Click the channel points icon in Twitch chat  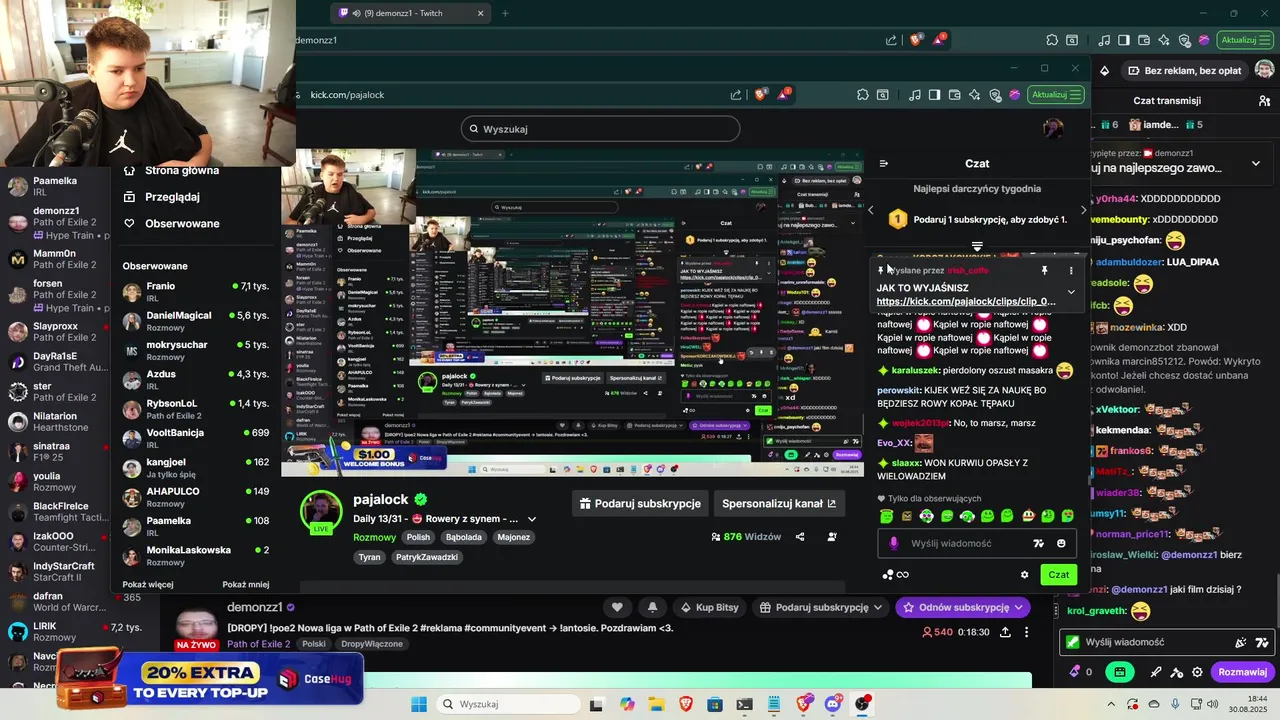pyautogui.click(x=1075, y=672)
